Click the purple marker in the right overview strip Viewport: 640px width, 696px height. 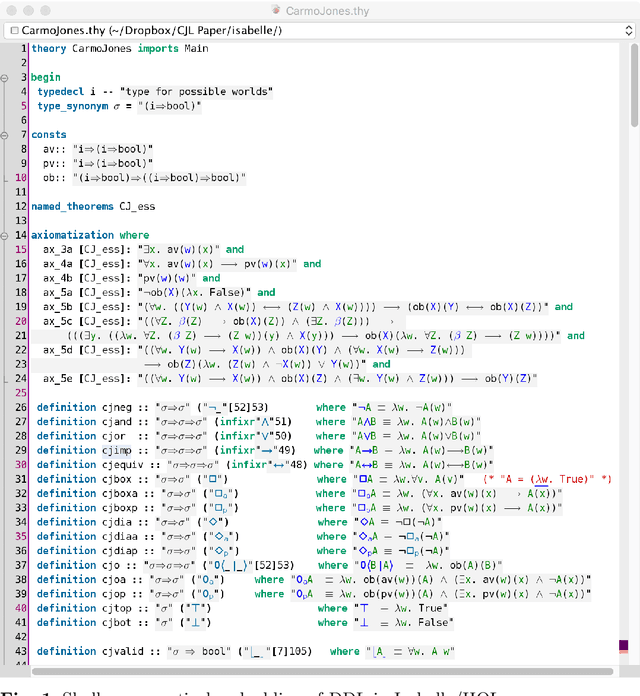[x=625, y=646]
